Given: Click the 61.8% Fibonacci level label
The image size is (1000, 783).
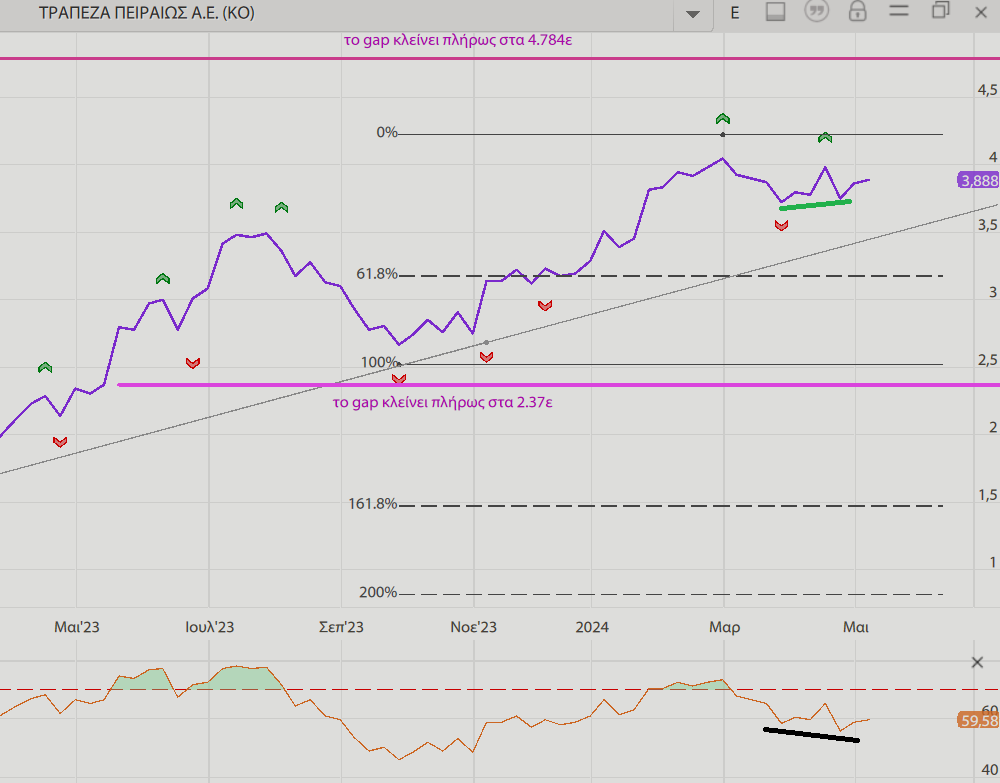Looking at the screenshot, I should (x=377, y=274).
